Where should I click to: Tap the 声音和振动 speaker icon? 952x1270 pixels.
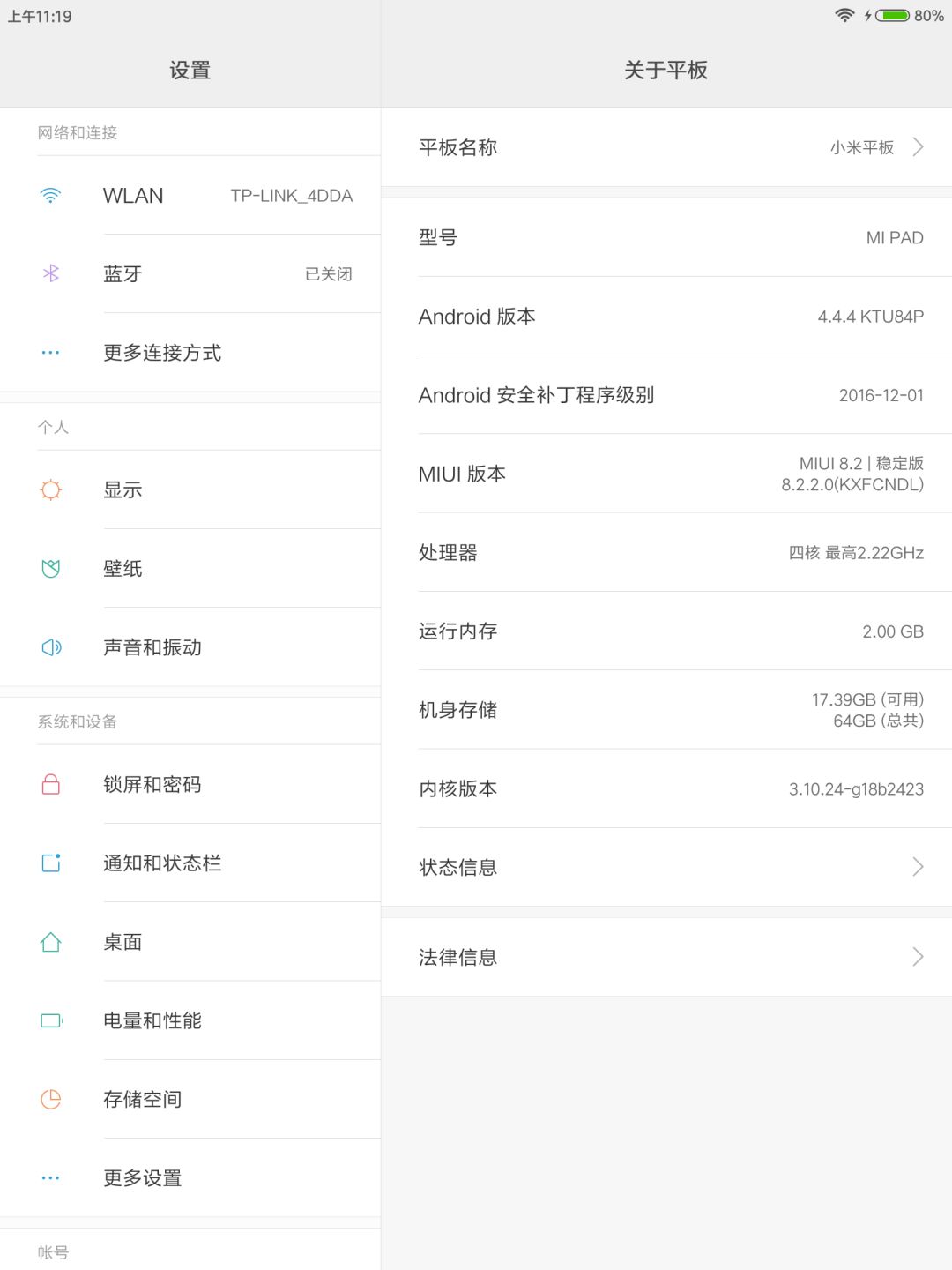pos(51,647)
